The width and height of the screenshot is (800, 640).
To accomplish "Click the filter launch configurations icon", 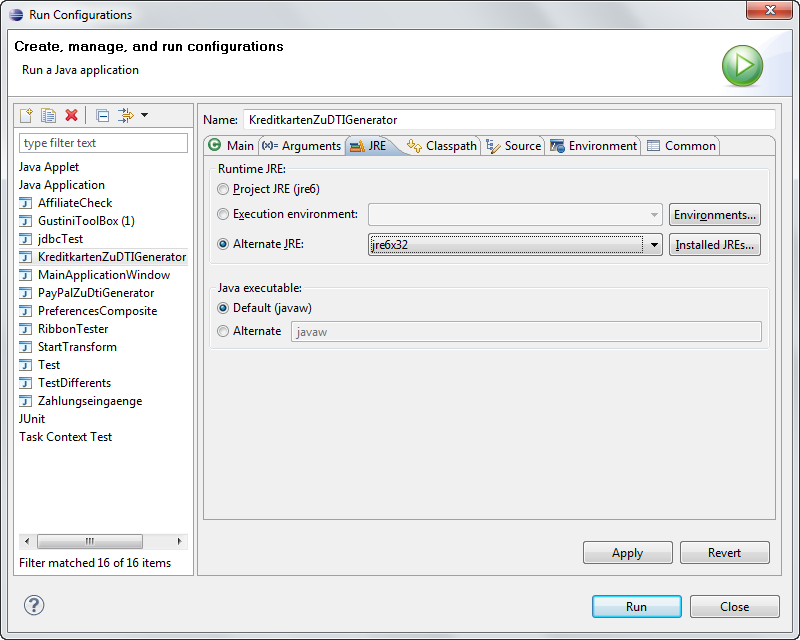I will coord(126,116).
